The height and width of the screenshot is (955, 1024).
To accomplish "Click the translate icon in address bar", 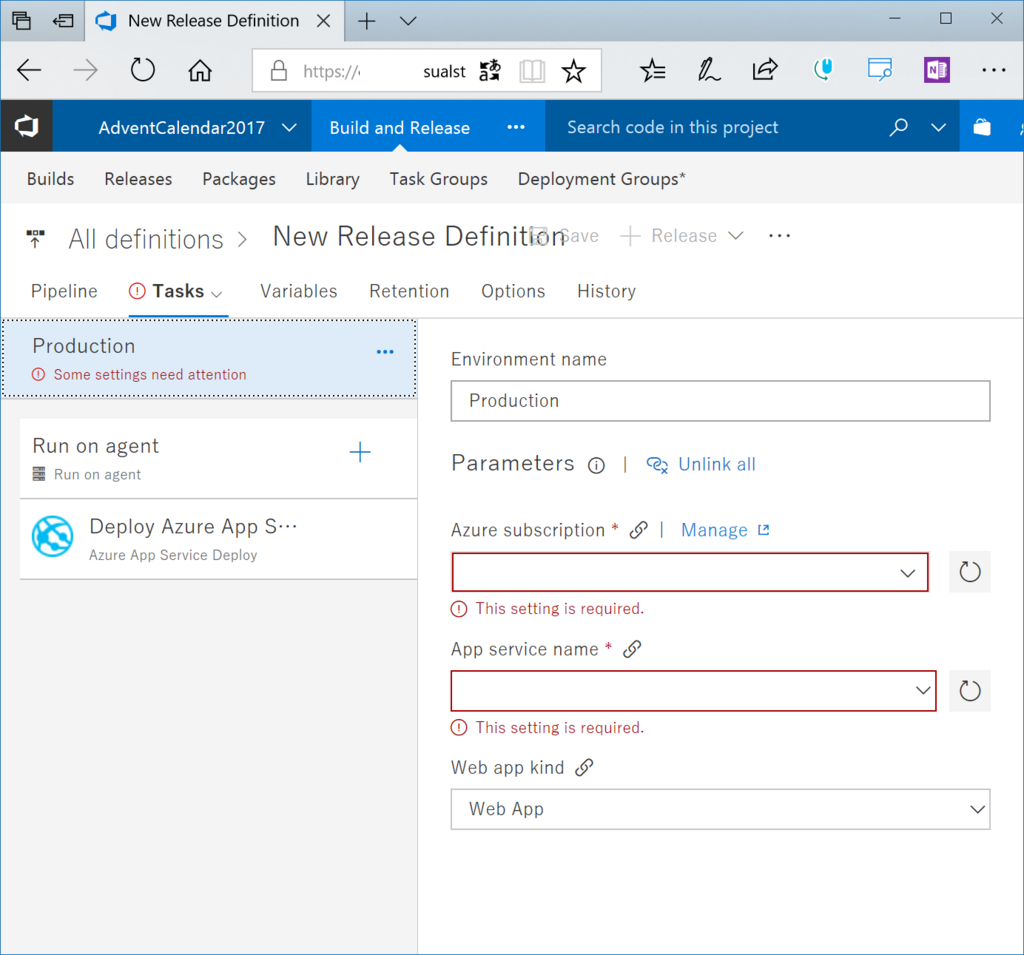I will 490,70.
